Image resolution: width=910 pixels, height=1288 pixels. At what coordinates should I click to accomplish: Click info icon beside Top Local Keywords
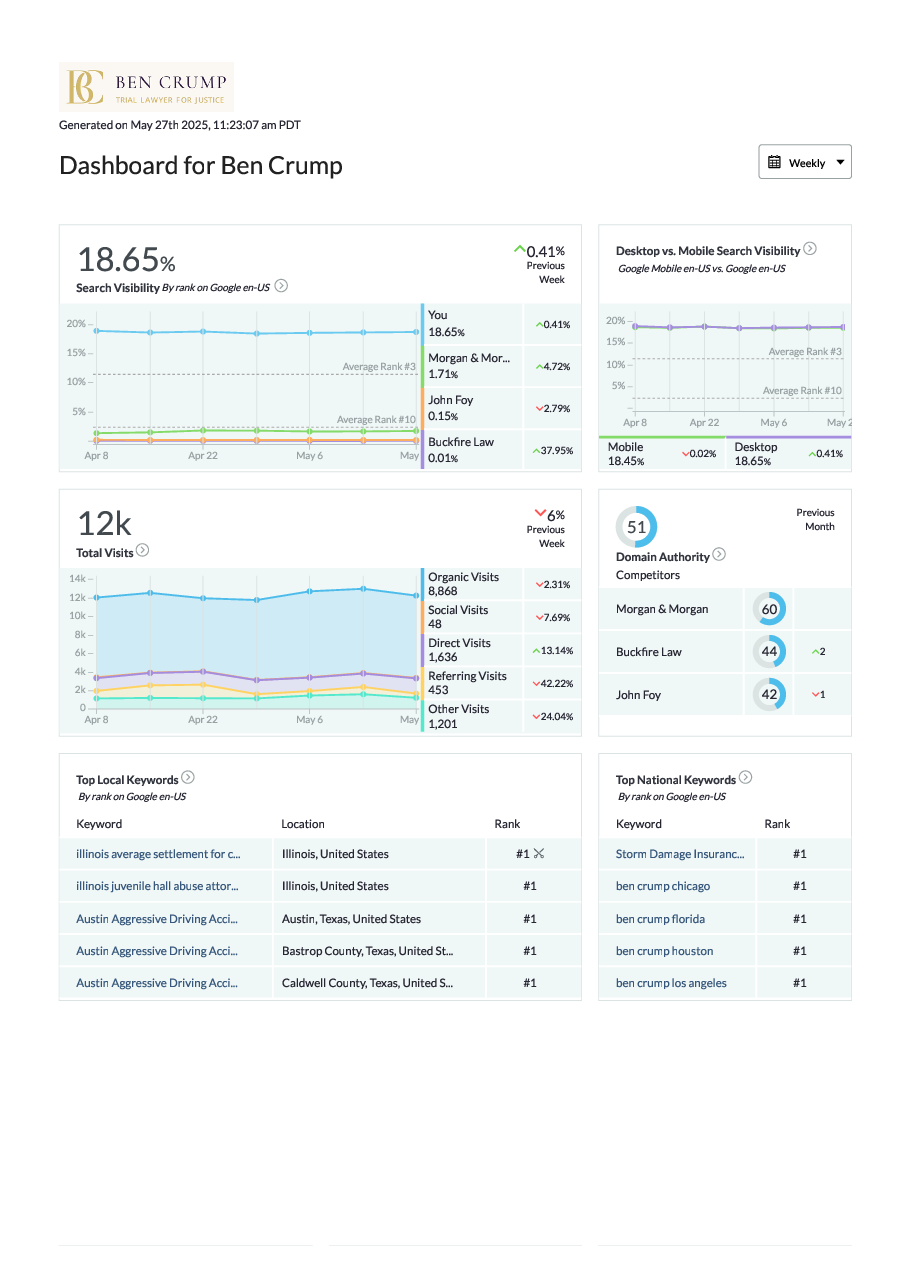[x=188, y=778]
